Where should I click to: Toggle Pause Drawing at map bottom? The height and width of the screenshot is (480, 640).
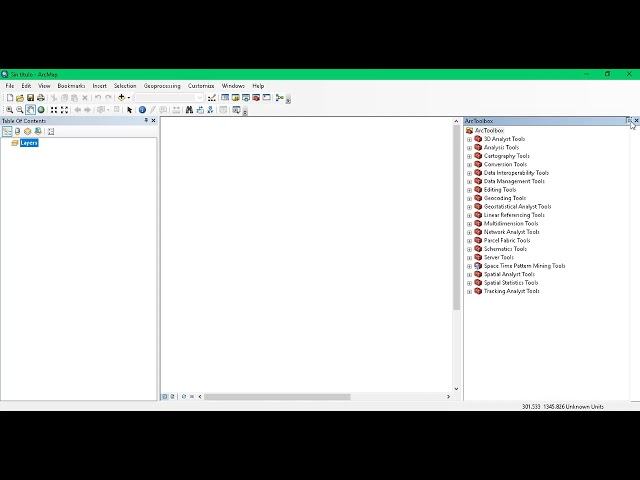click(x=191, y=396)
